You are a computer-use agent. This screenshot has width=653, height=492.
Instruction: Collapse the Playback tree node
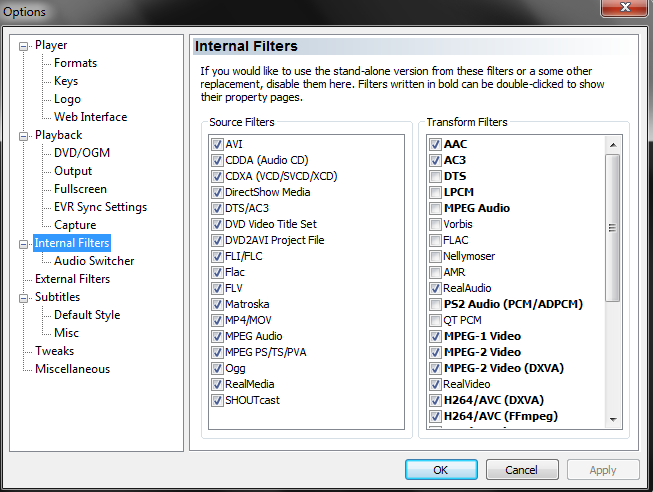[23, 136]
